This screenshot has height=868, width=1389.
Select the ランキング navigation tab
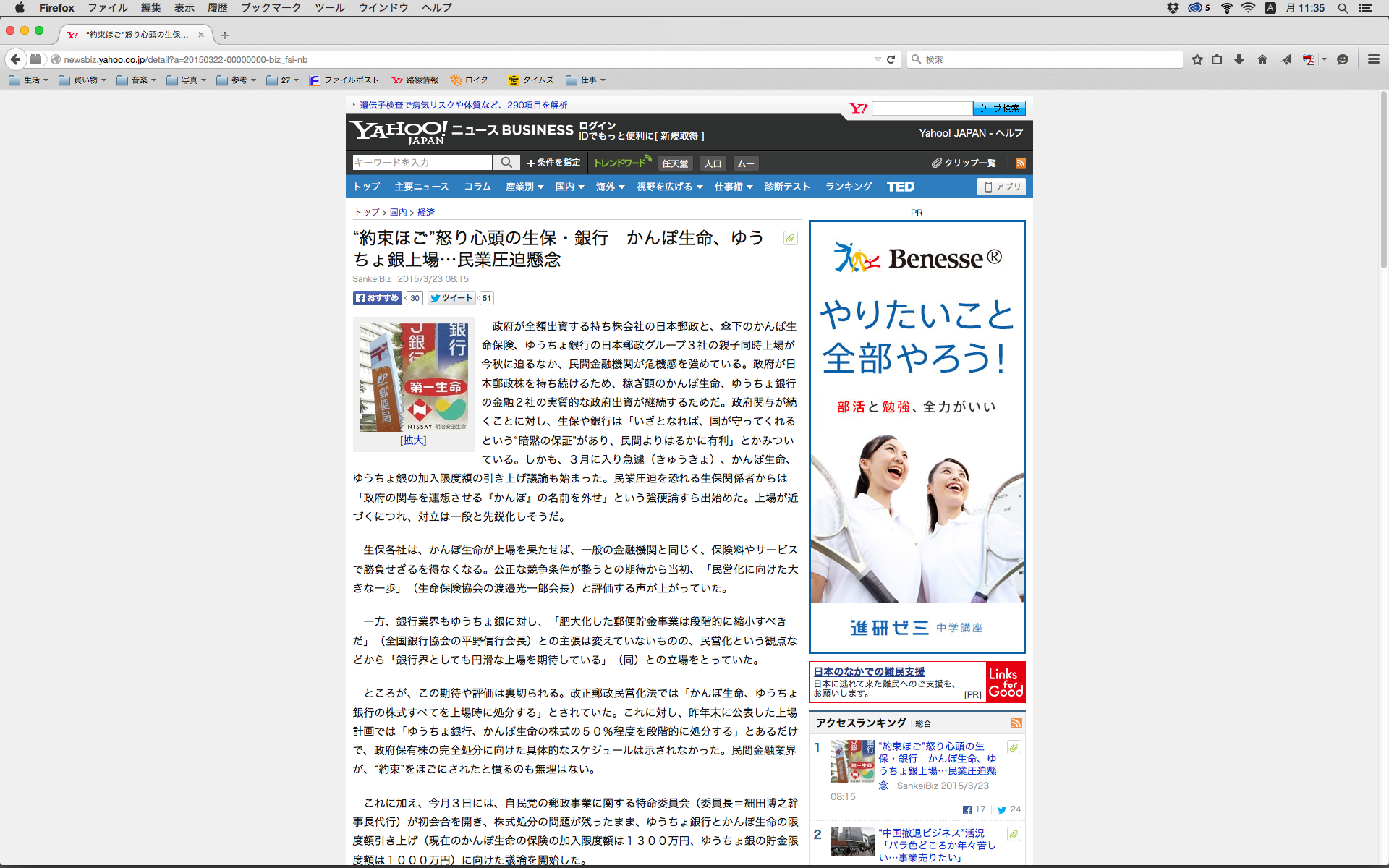point(849,187)
